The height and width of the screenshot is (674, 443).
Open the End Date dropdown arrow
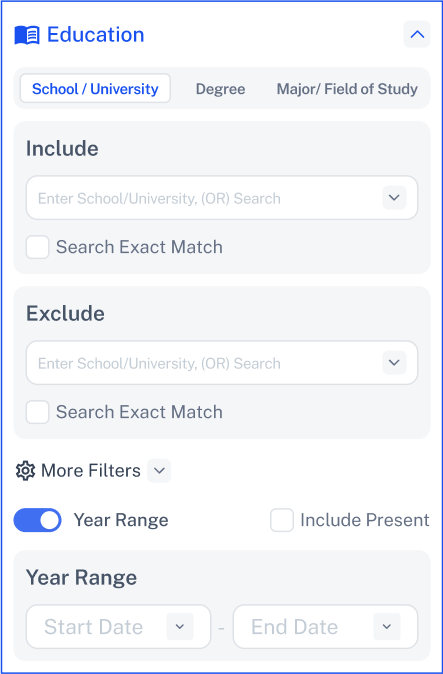tap(387, 626)
